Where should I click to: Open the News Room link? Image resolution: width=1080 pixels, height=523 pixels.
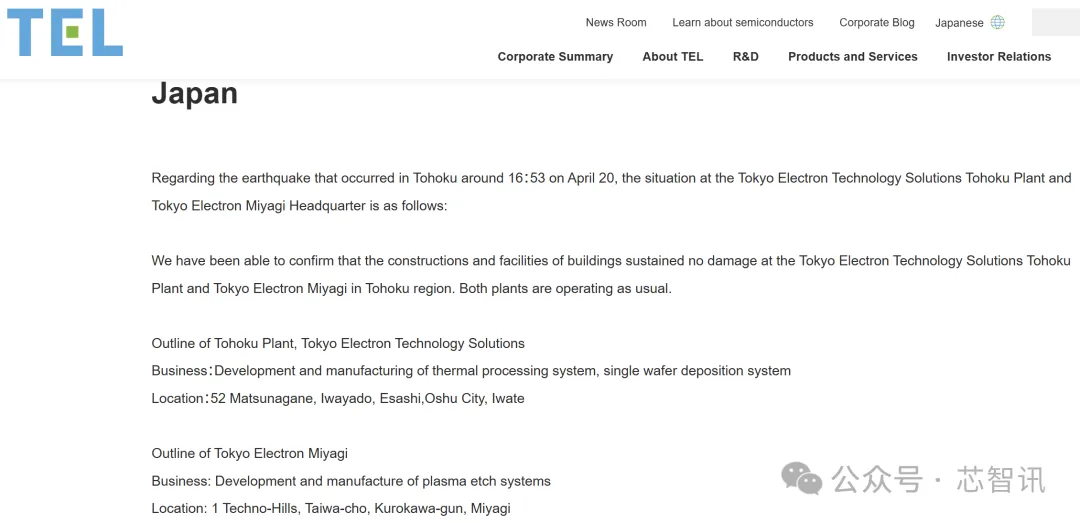[x=616, y=22]
